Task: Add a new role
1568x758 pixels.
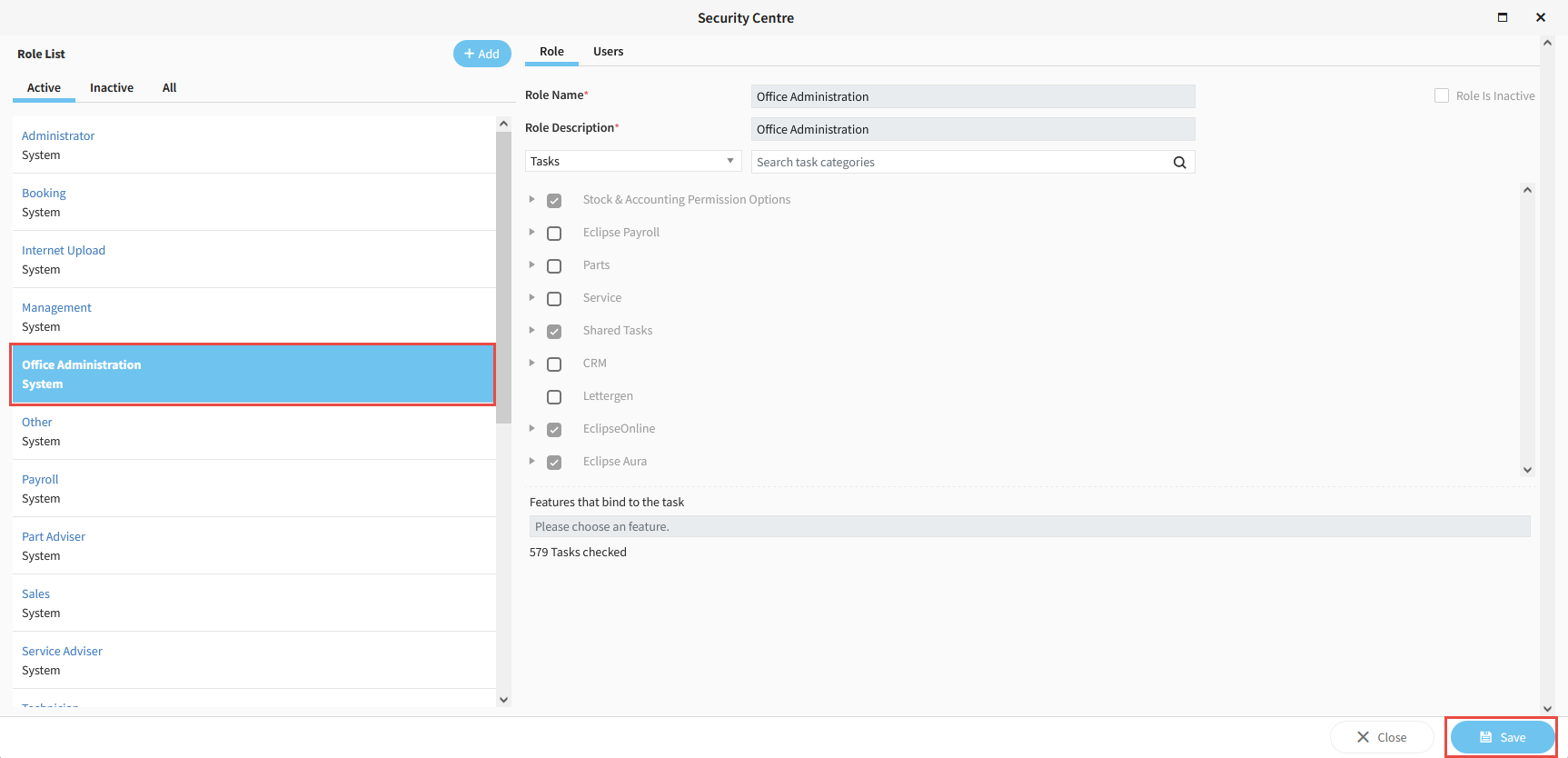Action: [481, 54]
